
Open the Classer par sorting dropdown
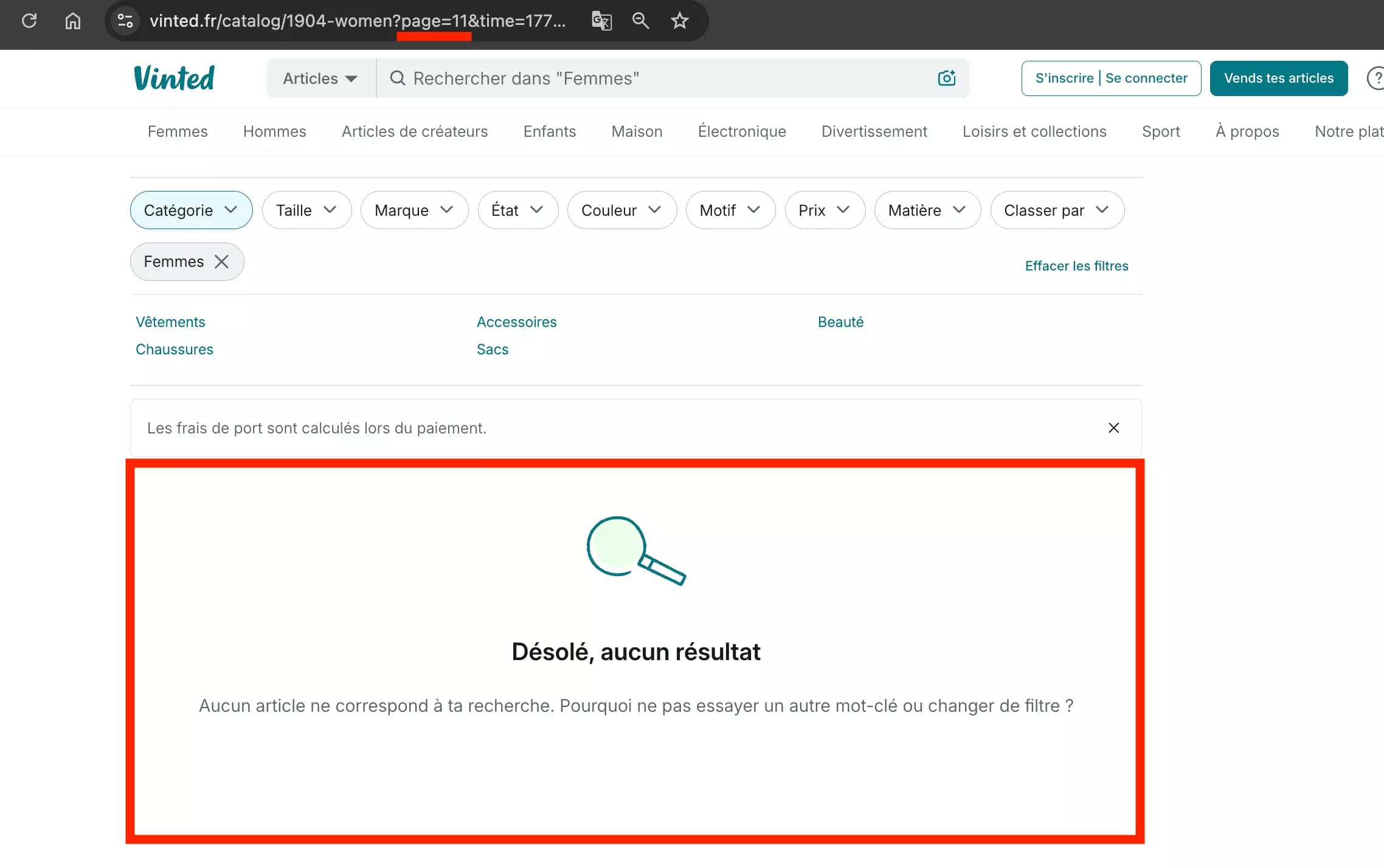[1056, 210]
